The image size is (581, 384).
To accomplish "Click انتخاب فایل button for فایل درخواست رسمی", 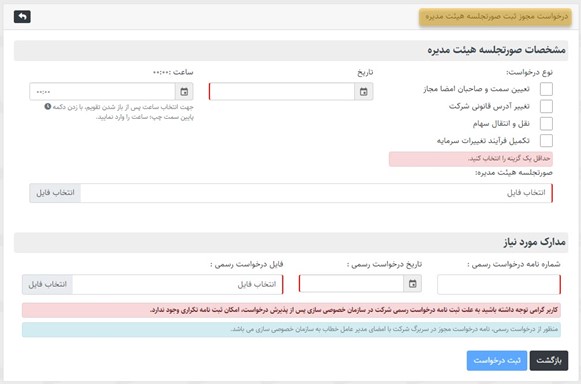I will click(47, 284).
